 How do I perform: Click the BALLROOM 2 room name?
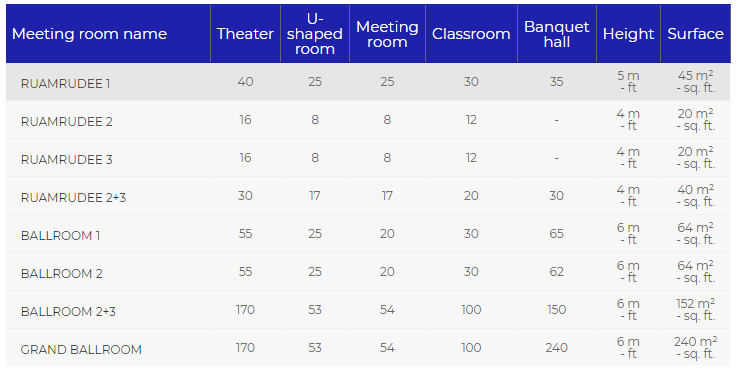[61, 274]
